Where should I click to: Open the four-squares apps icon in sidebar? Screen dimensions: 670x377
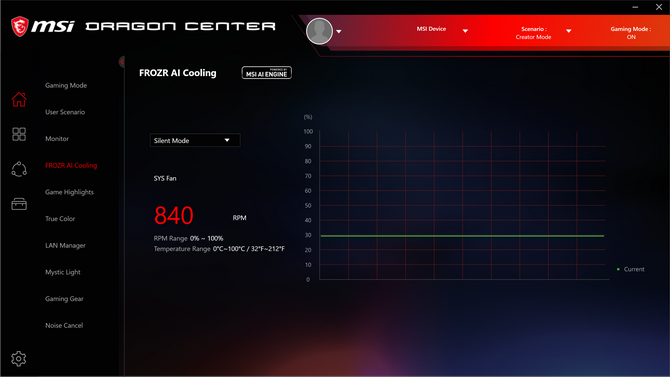tap(19, 134)
